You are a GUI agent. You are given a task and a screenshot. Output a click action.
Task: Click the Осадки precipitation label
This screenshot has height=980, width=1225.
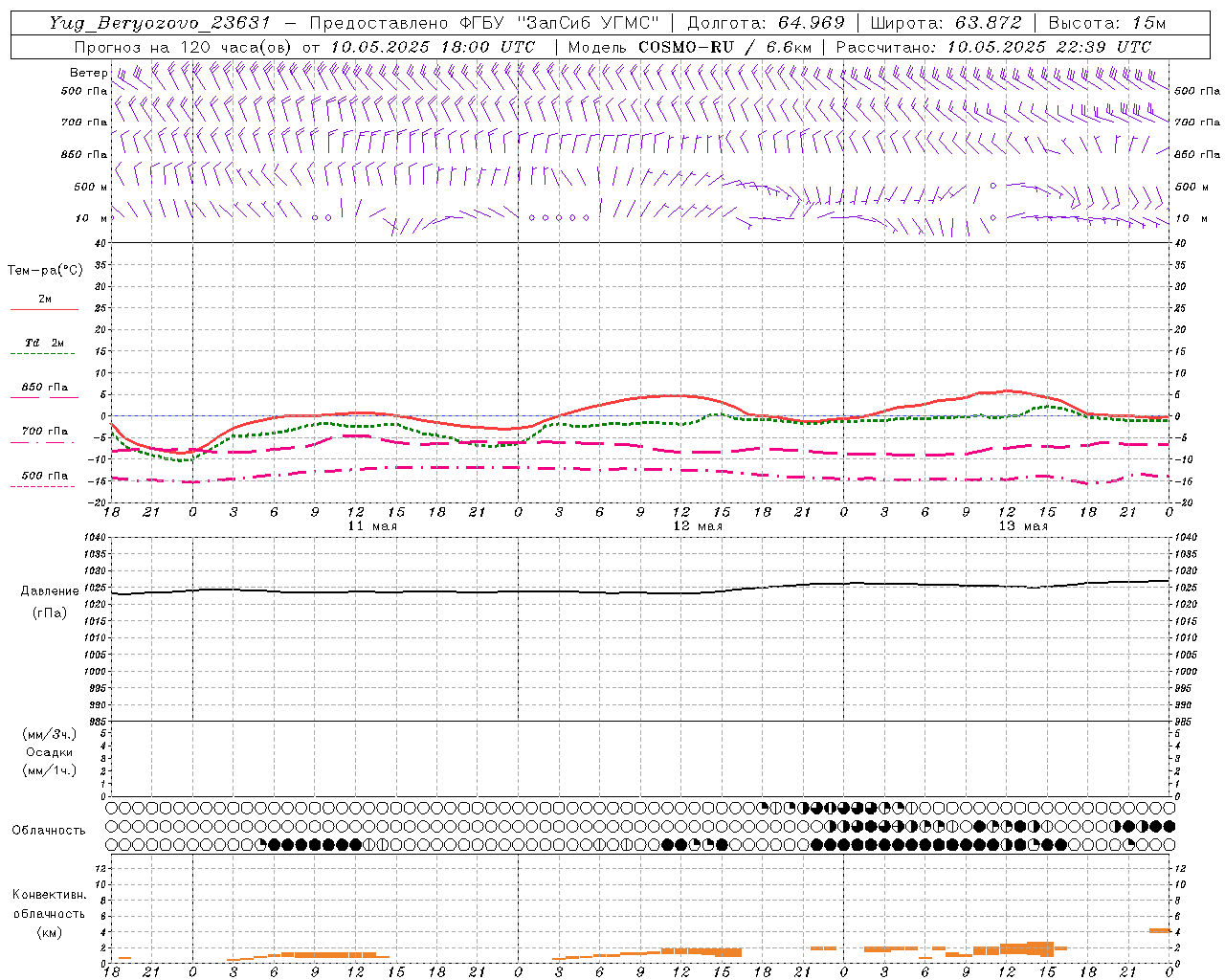pos(50,752)
